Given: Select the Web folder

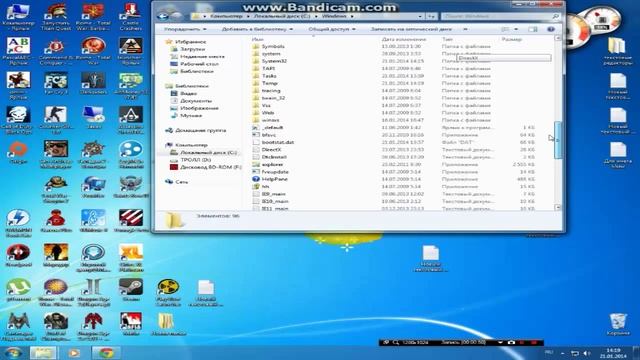Looking at the screenshot, I should pos(268,113).
